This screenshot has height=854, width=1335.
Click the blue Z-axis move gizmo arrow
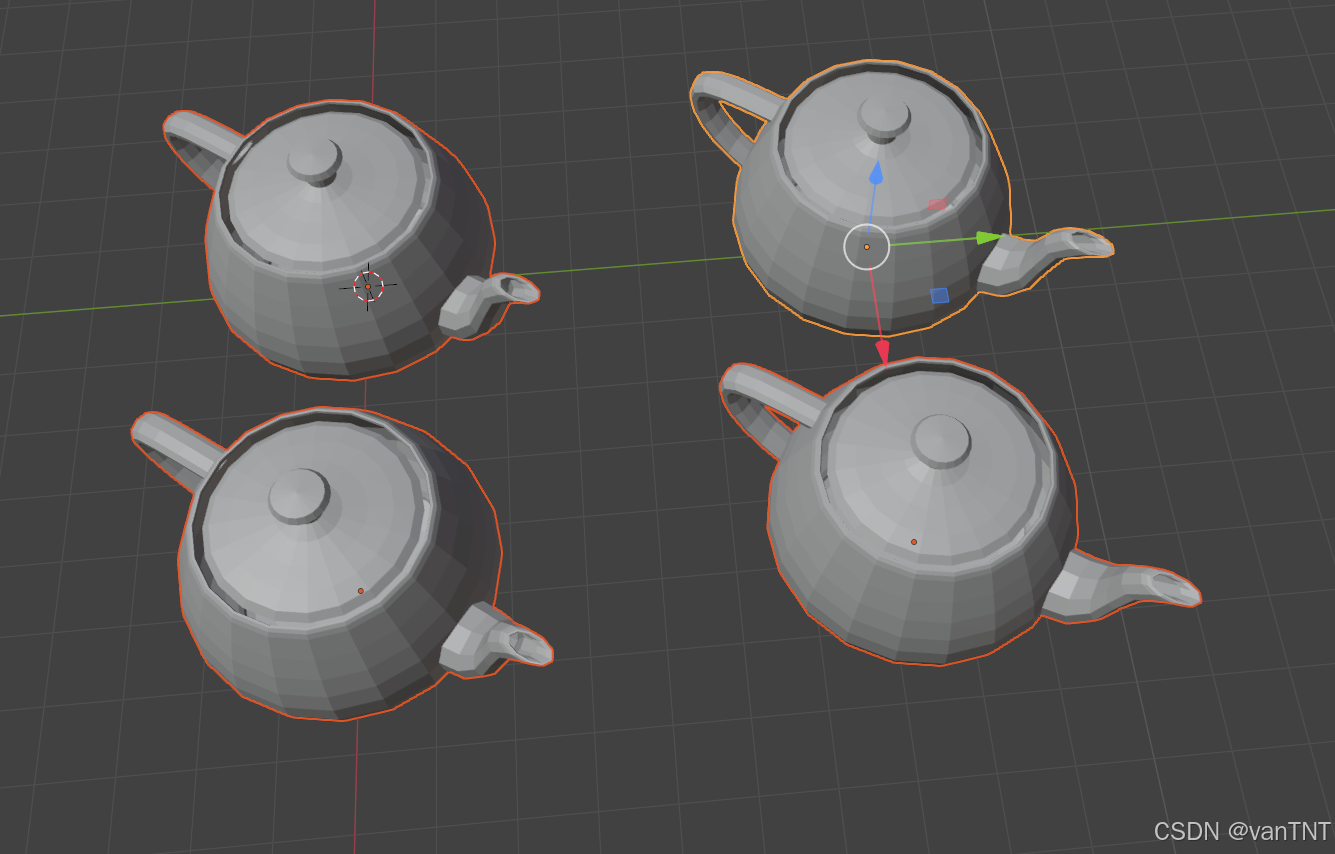coord(876,174)
